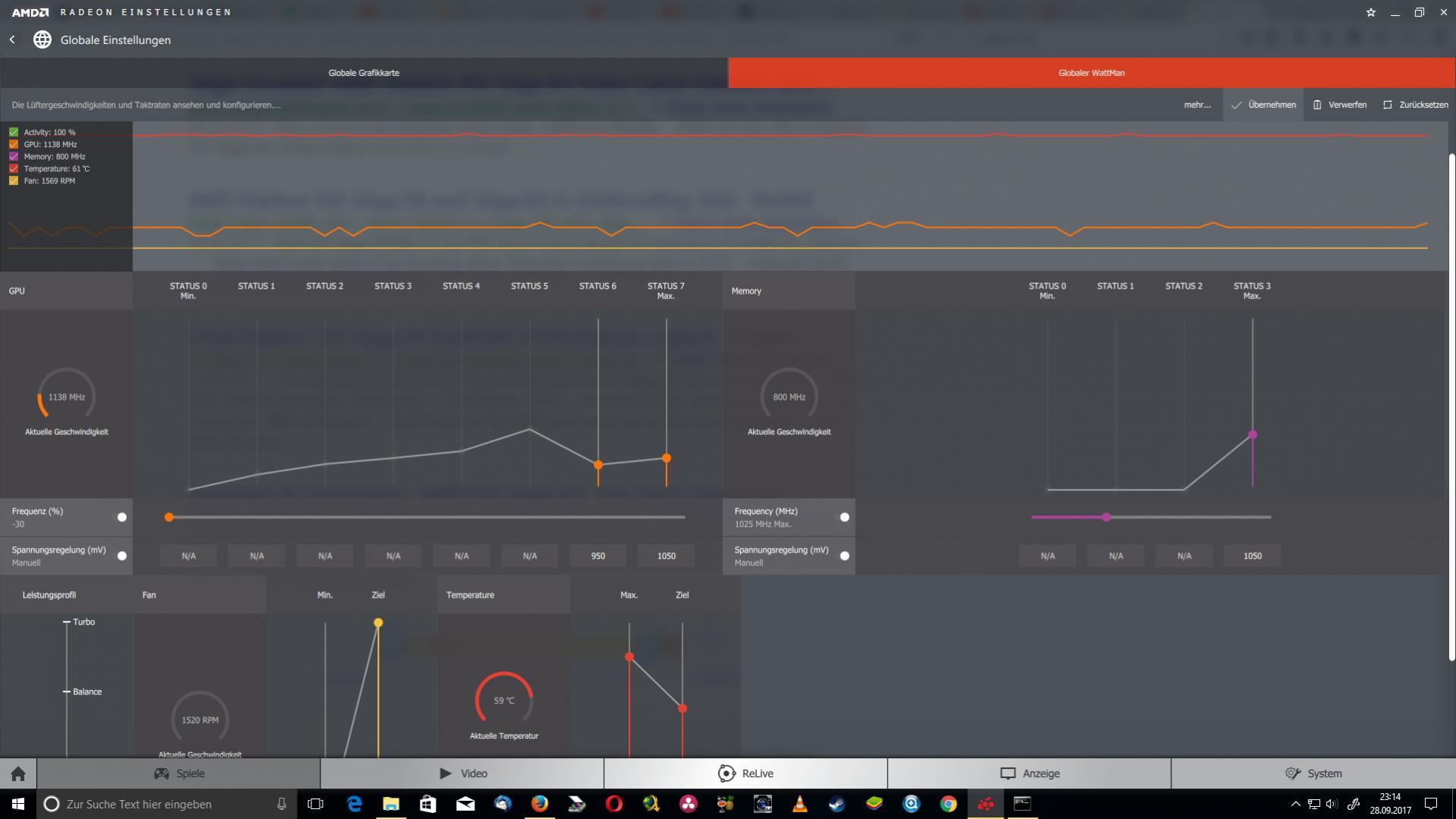Apply changes with Übernehmen
This screenshot has height=819, width=1456.
click(1263, 105)
